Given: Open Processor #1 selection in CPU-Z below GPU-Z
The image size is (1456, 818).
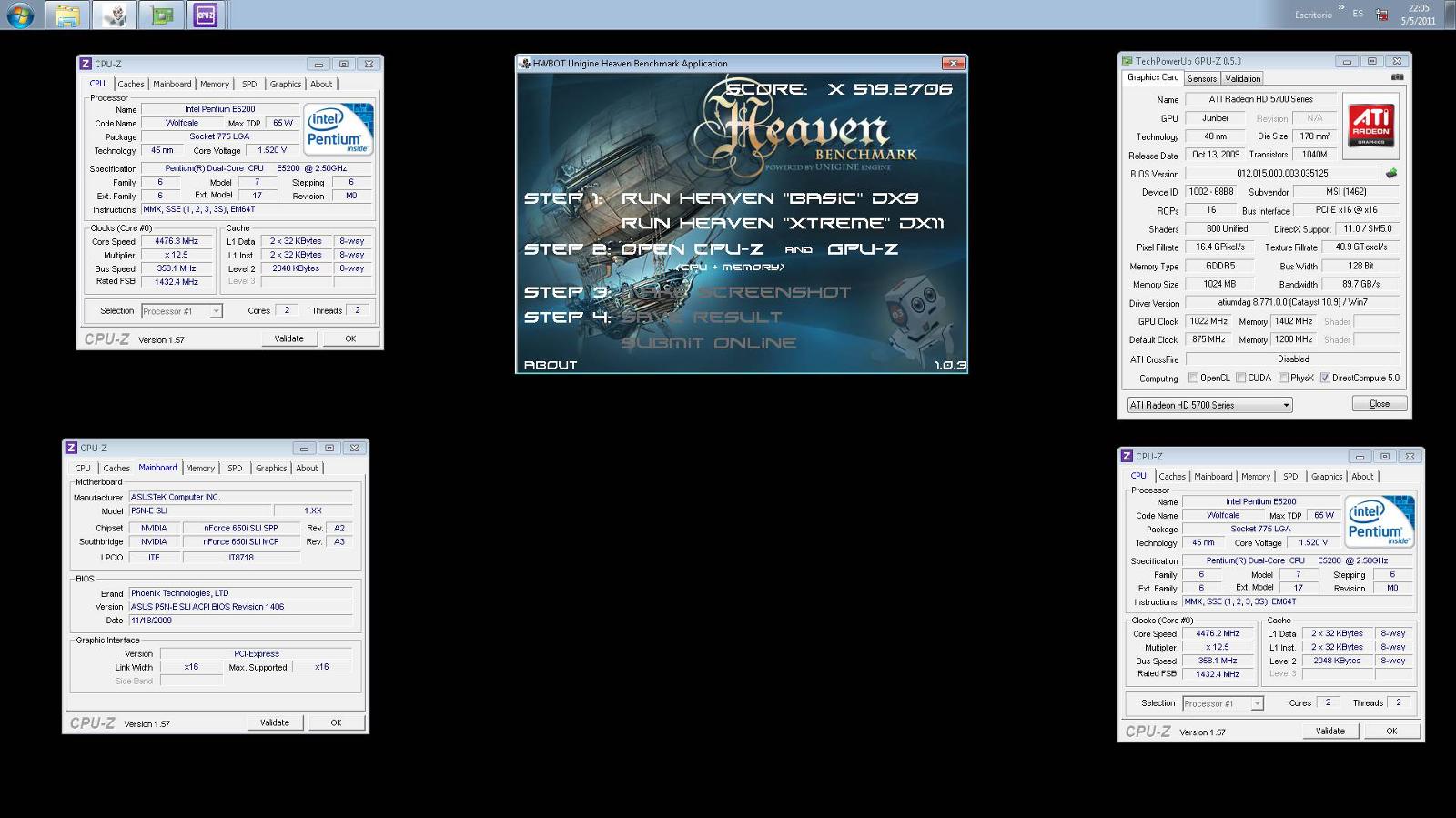Looking at the screenshot, I should pos(1222,703).
